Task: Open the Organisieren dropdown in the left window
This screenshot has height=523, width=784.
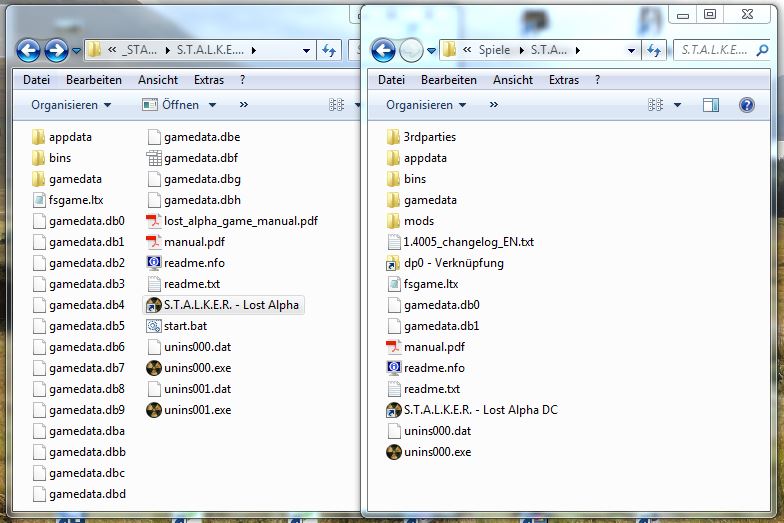Action: point(71,105)
